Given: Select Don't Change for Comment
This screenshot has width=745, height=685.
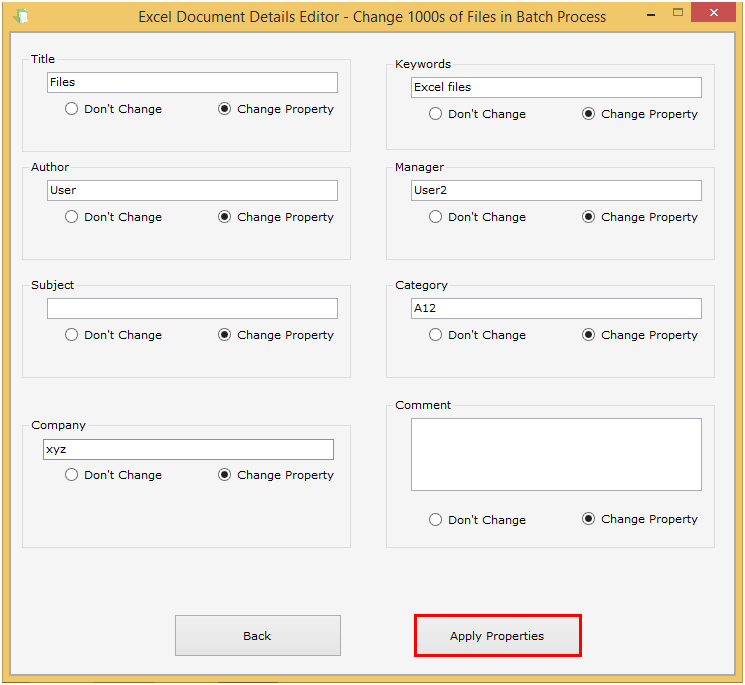Looking at the screenshot, I should tap(478, 520).
